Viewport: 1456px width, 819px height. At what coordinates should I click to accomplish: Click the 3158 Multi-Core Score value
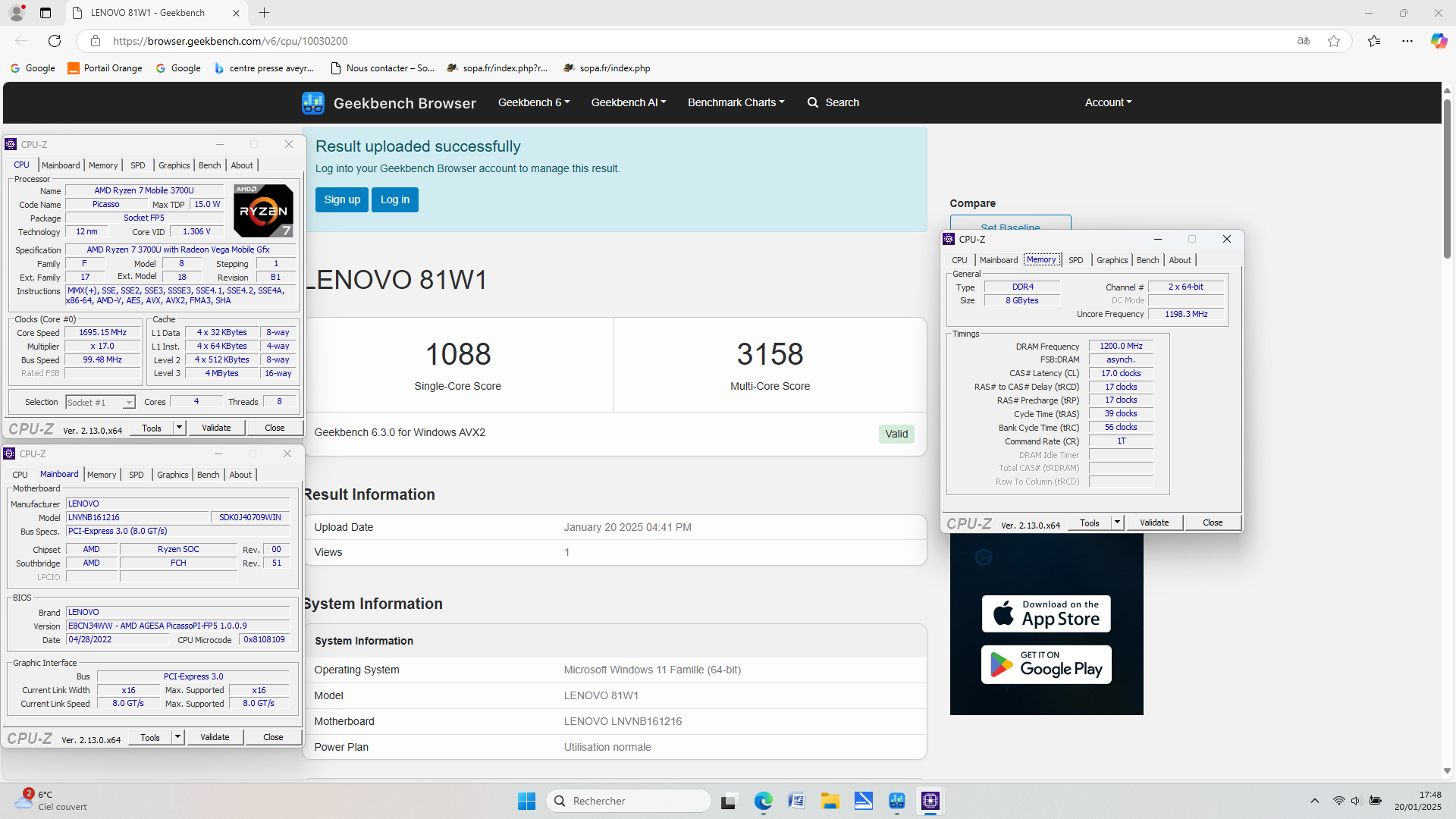770,354
